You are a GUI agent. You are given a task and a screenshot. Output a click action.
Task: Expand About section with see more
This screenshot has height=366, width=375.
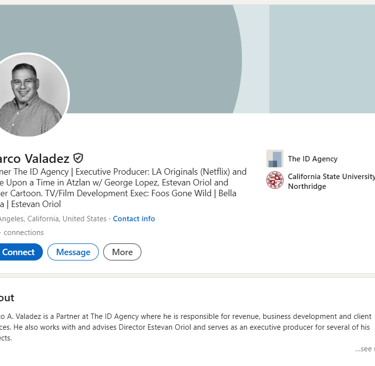pos(365,349)
